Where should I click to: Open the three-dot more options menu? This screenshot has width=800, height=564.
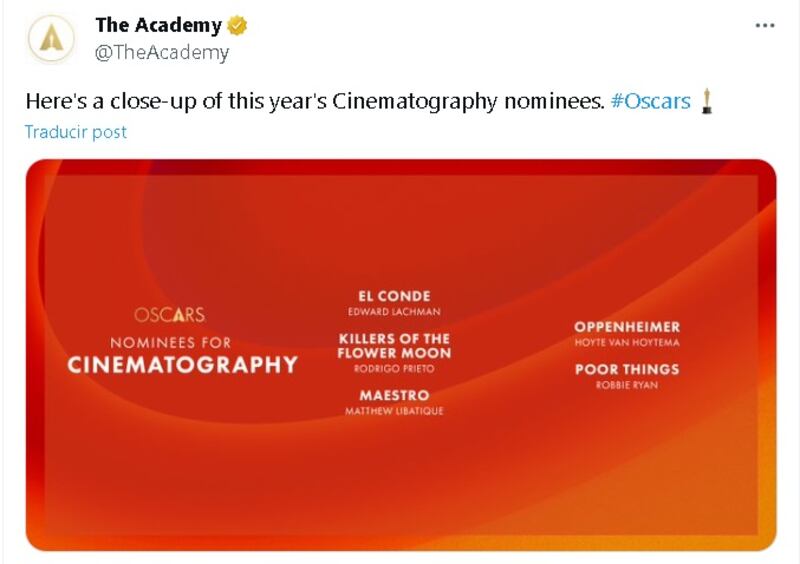[764, 26]
